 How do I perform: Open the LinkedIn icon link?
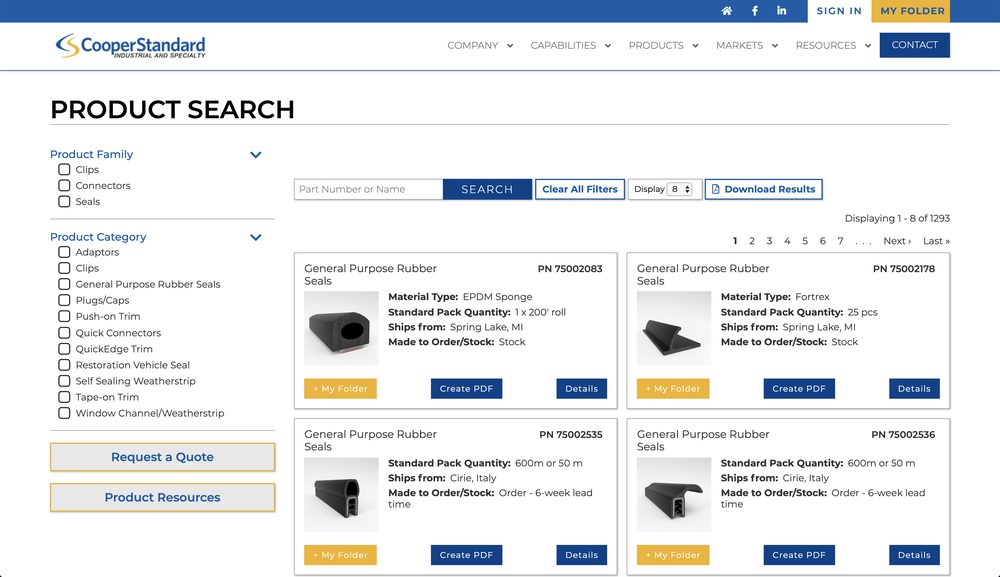(x=781, y=11)
